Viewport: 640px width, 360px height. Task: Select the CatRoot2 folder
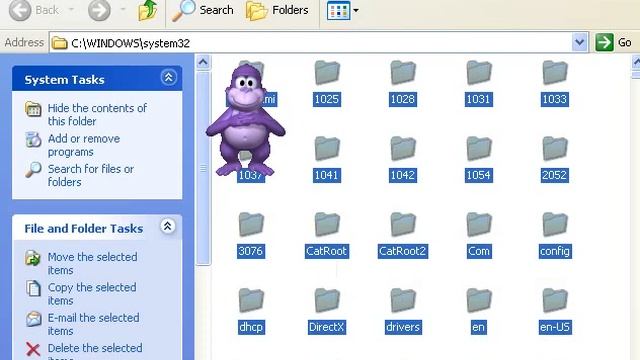[402, 235]
